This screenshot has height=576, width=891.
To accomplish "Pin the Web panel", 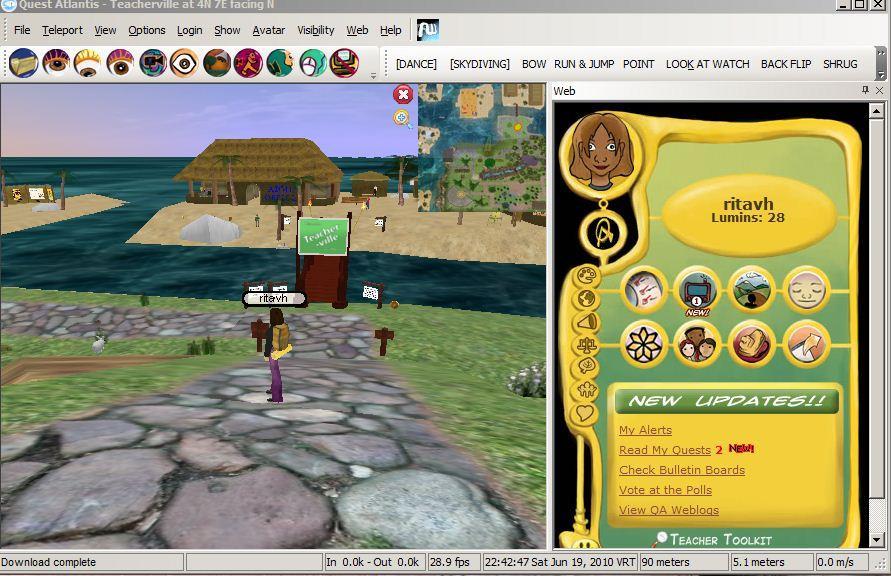I will coord(865,90).
